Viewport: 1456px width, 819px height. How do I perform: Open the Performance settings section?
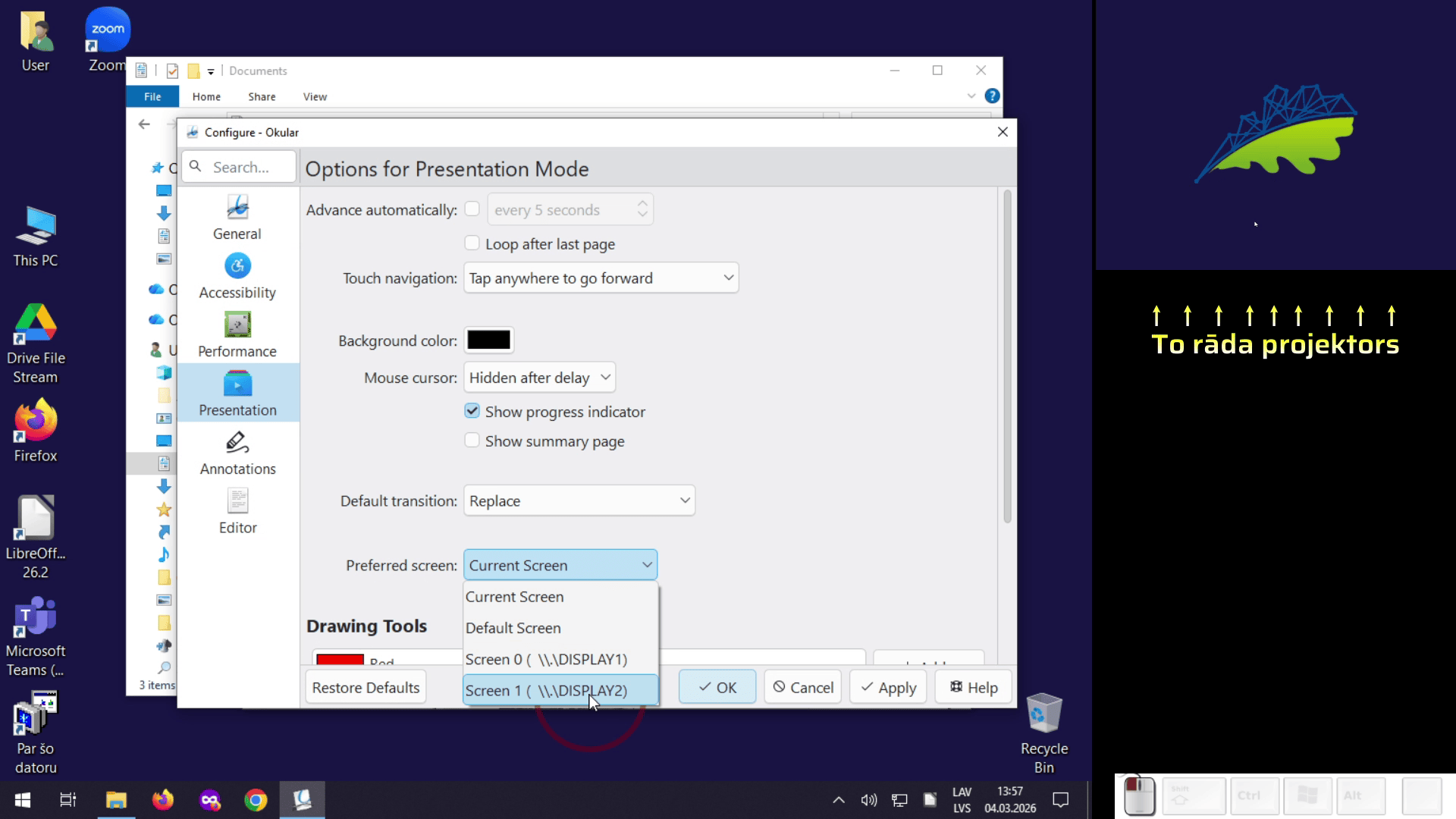[x=237, y=335]
